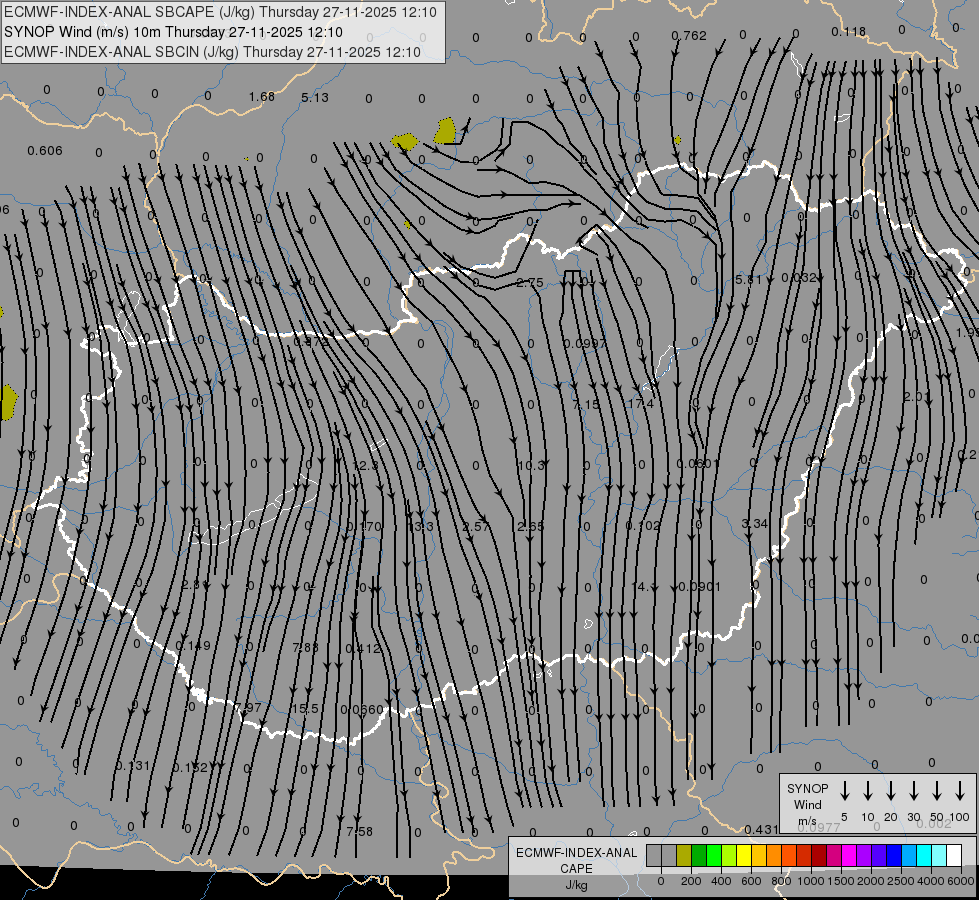This screenshot has width=979, height=900.
Task: Click the 'SYNOP Wind m/s' legend label
Action: 807,804
